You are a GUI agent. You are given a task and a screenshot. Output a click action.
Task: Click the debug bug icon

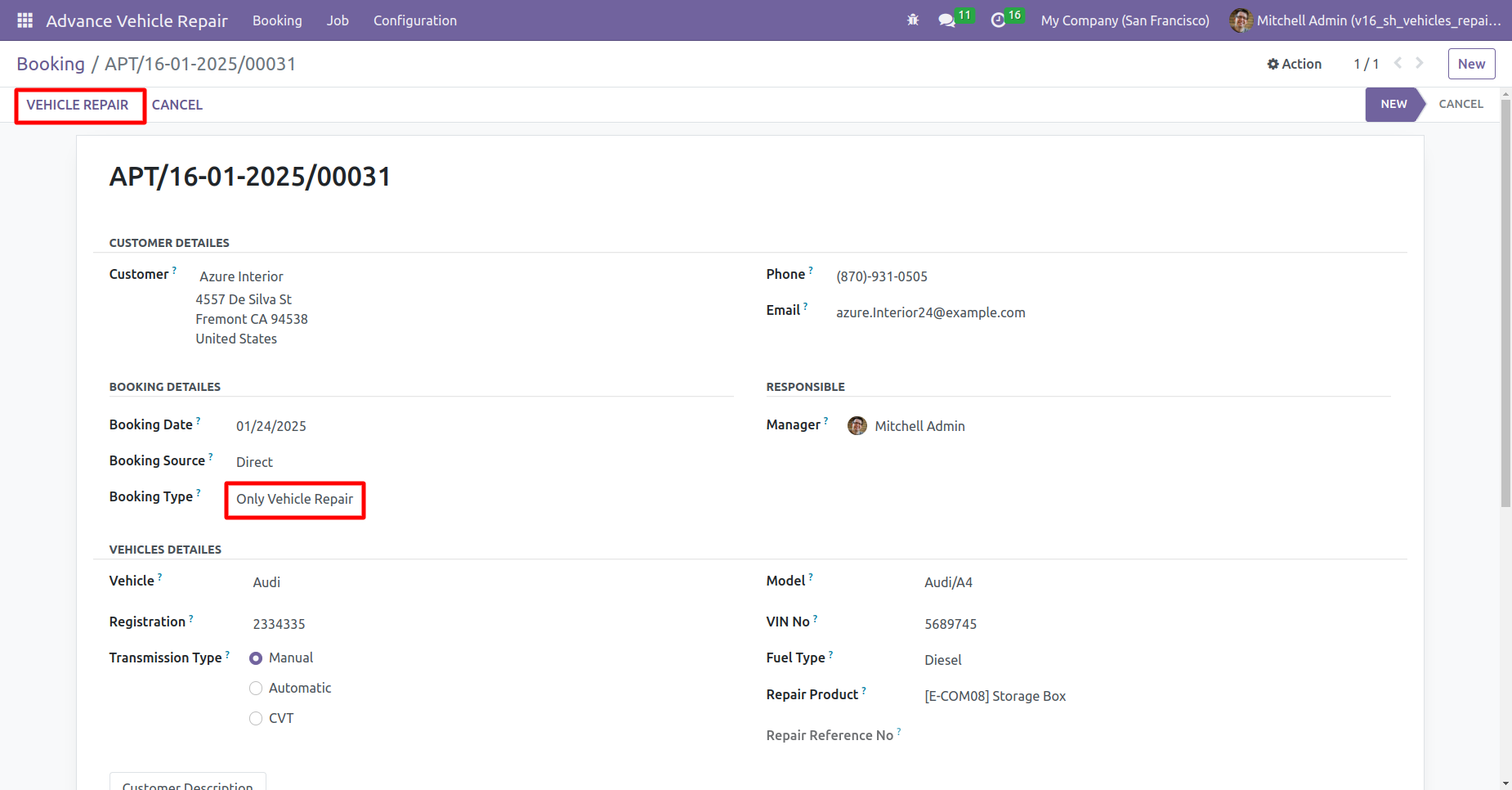(913, 20)
